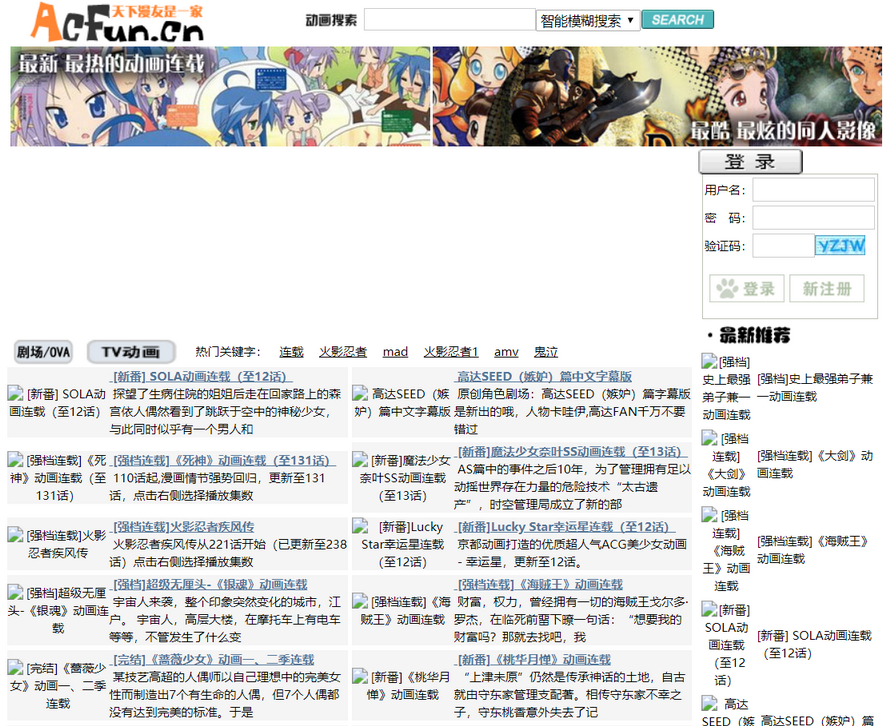This screenshot has width=887, height=726.
Task: Open the [新番] SOLA动画连载（至12话）title link
Action: [x=200, y=376]
